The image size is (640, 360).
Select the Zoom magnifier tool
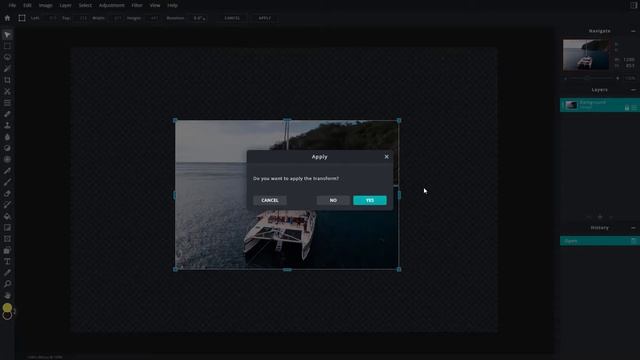[7, 284]
